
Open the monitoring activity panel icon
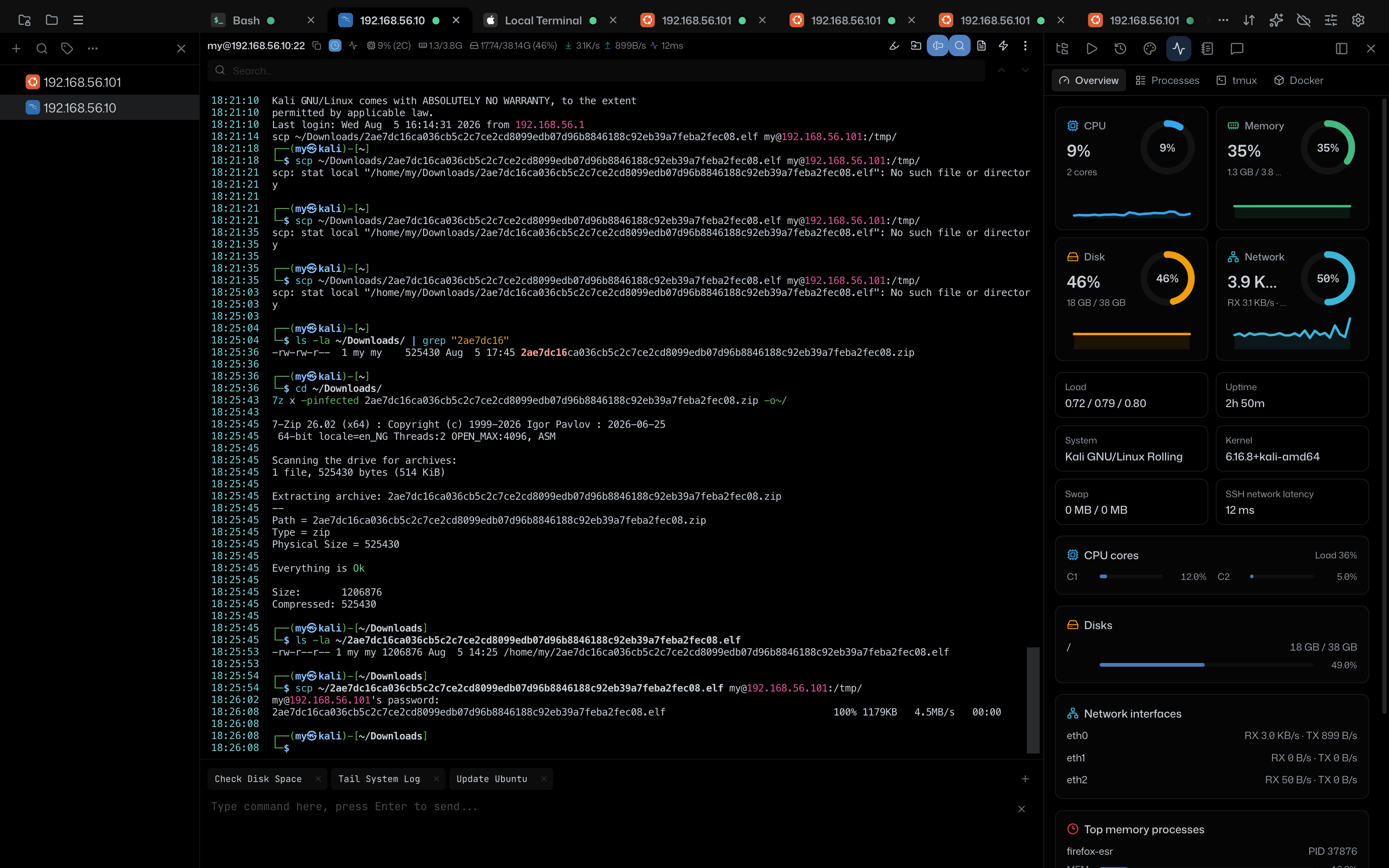click(x=1178, y=49)
